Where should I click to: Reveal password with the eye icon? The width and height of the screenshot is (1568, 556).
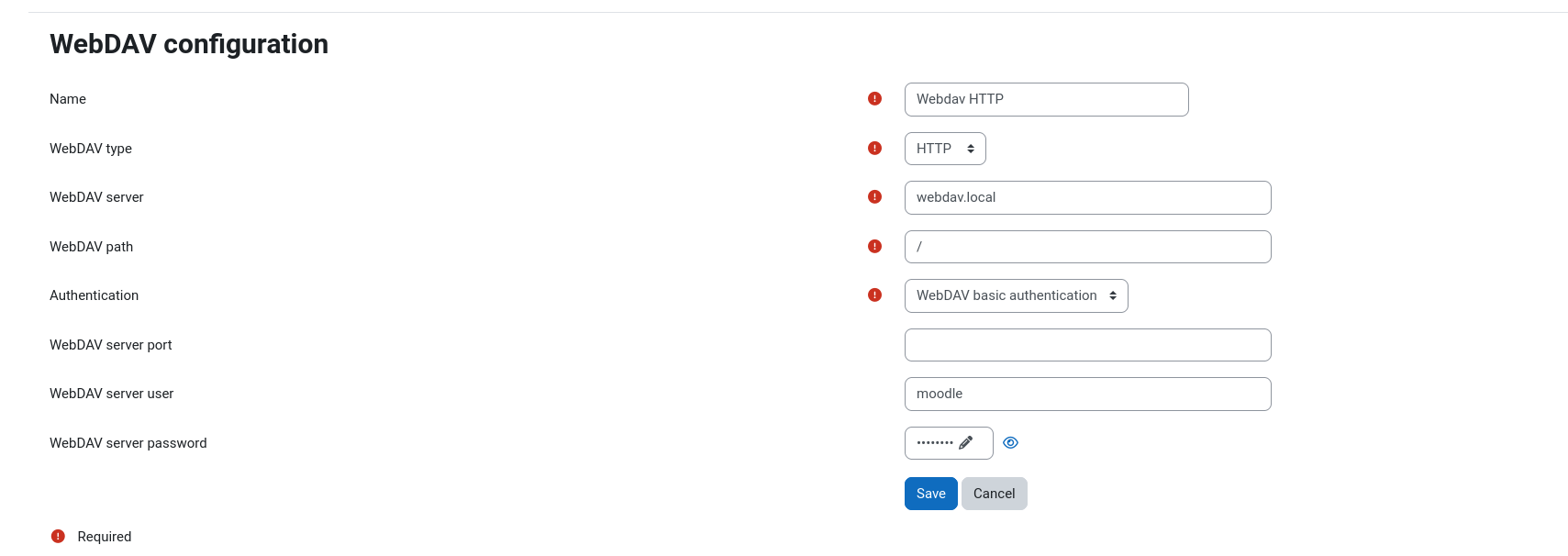1010,443
